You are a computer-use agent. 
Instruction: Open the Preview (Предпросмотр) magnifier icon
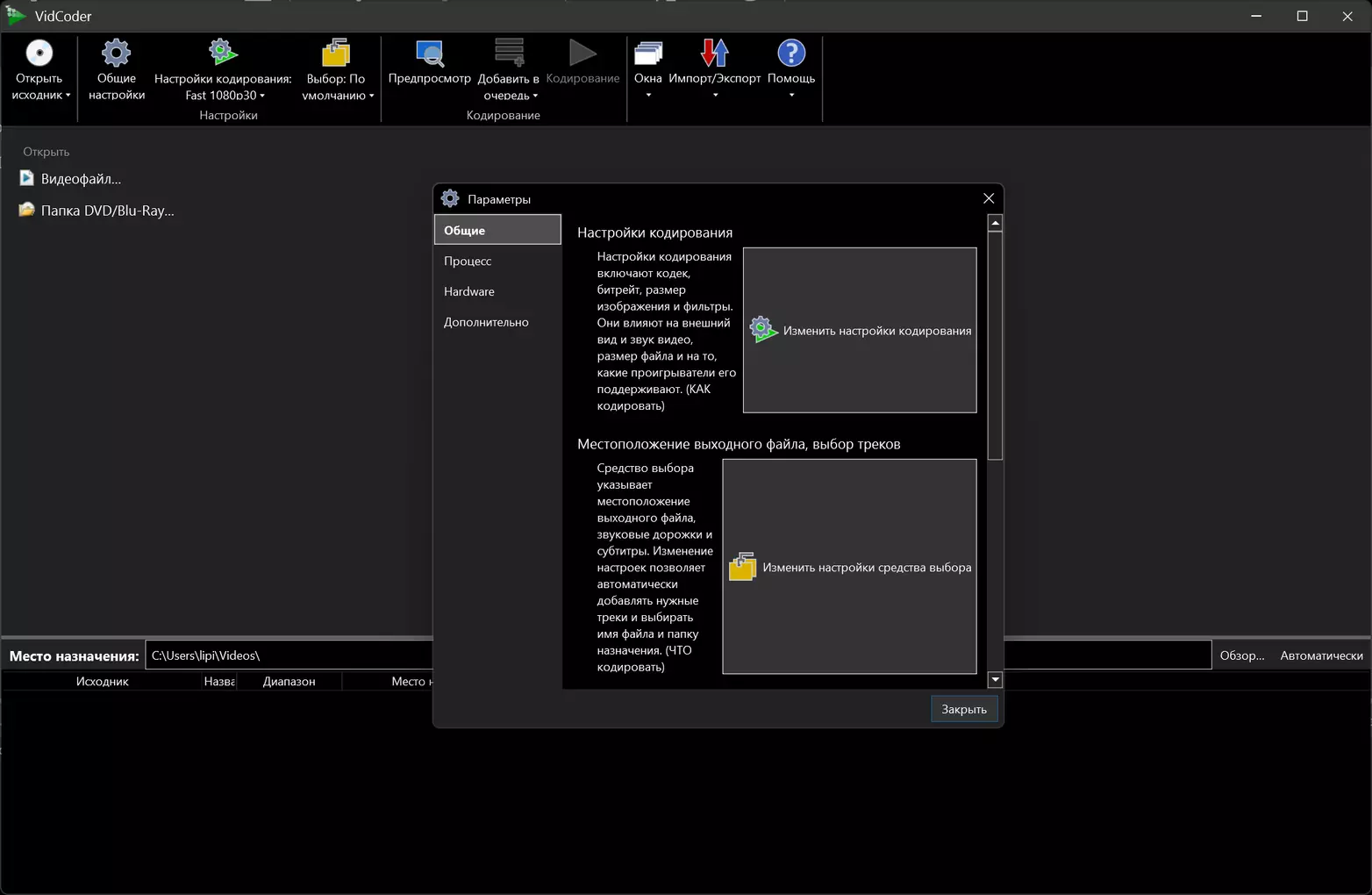click(429, 54)
